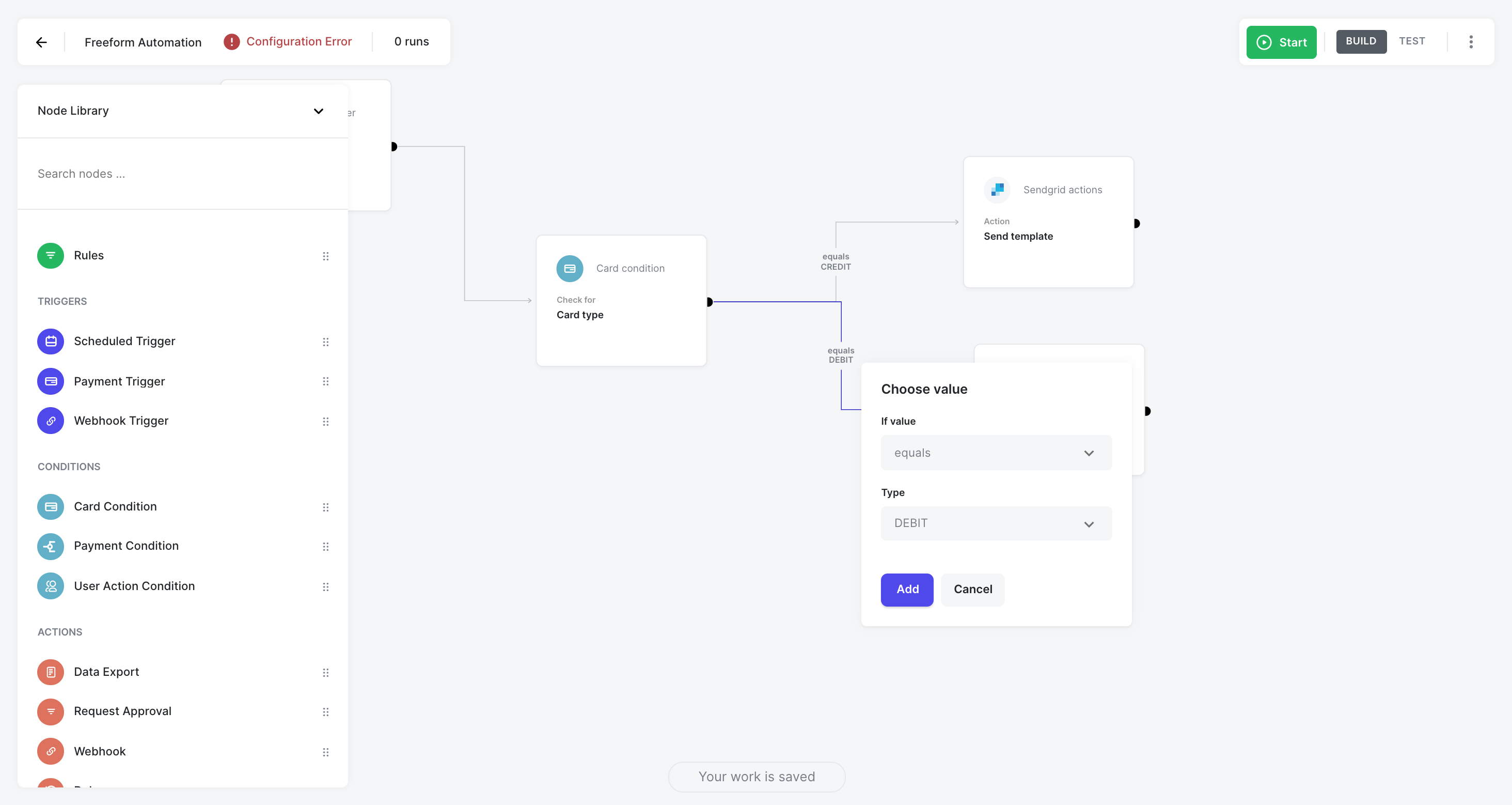Image resolution: width=1512 pixels, height=805 pixels.
Task: Click the Scheduled Trigger calendar icon
Action: [51, 341]
